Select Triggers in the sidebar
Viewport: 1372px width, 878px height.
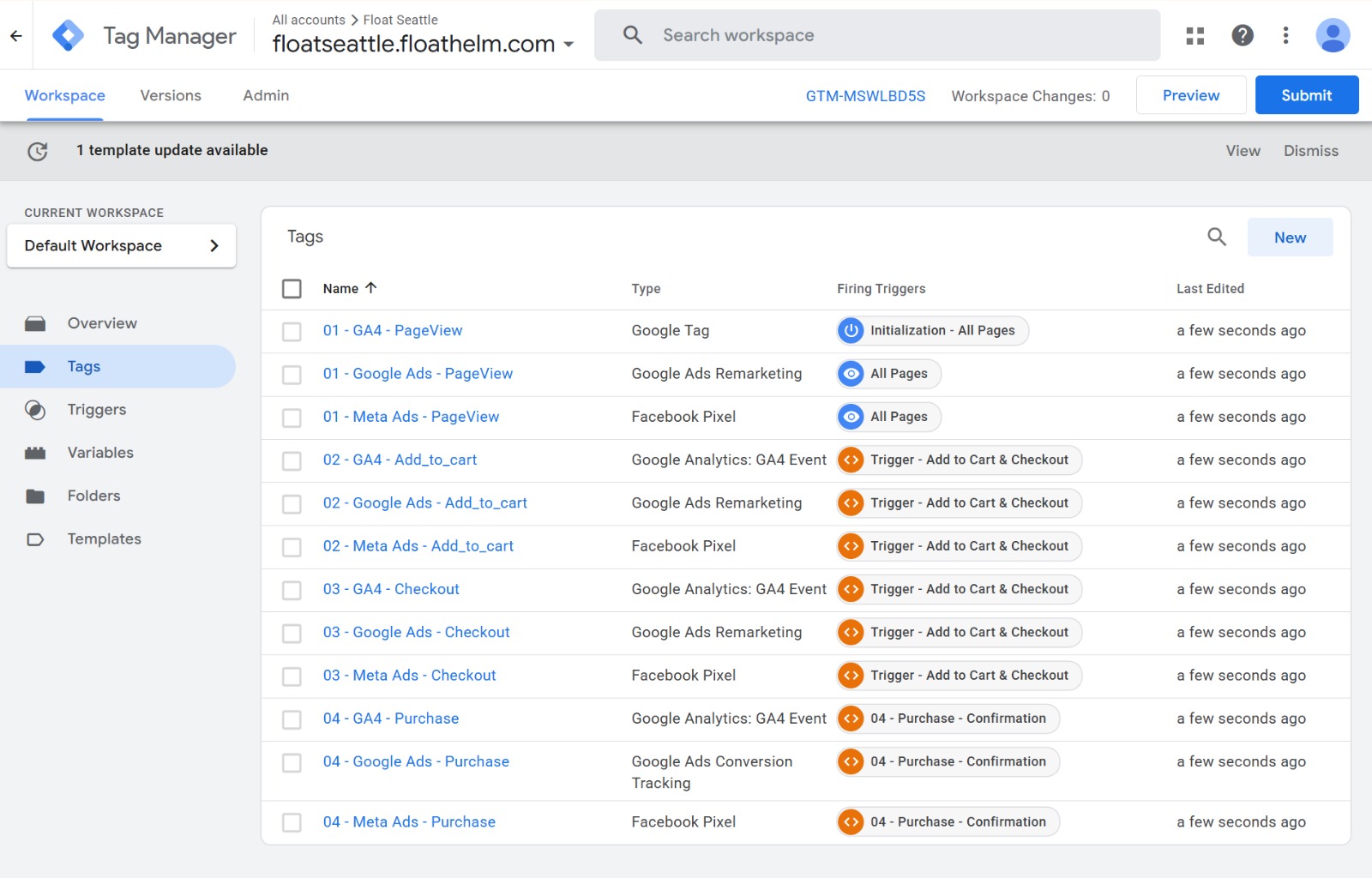(x=117, y=410)
